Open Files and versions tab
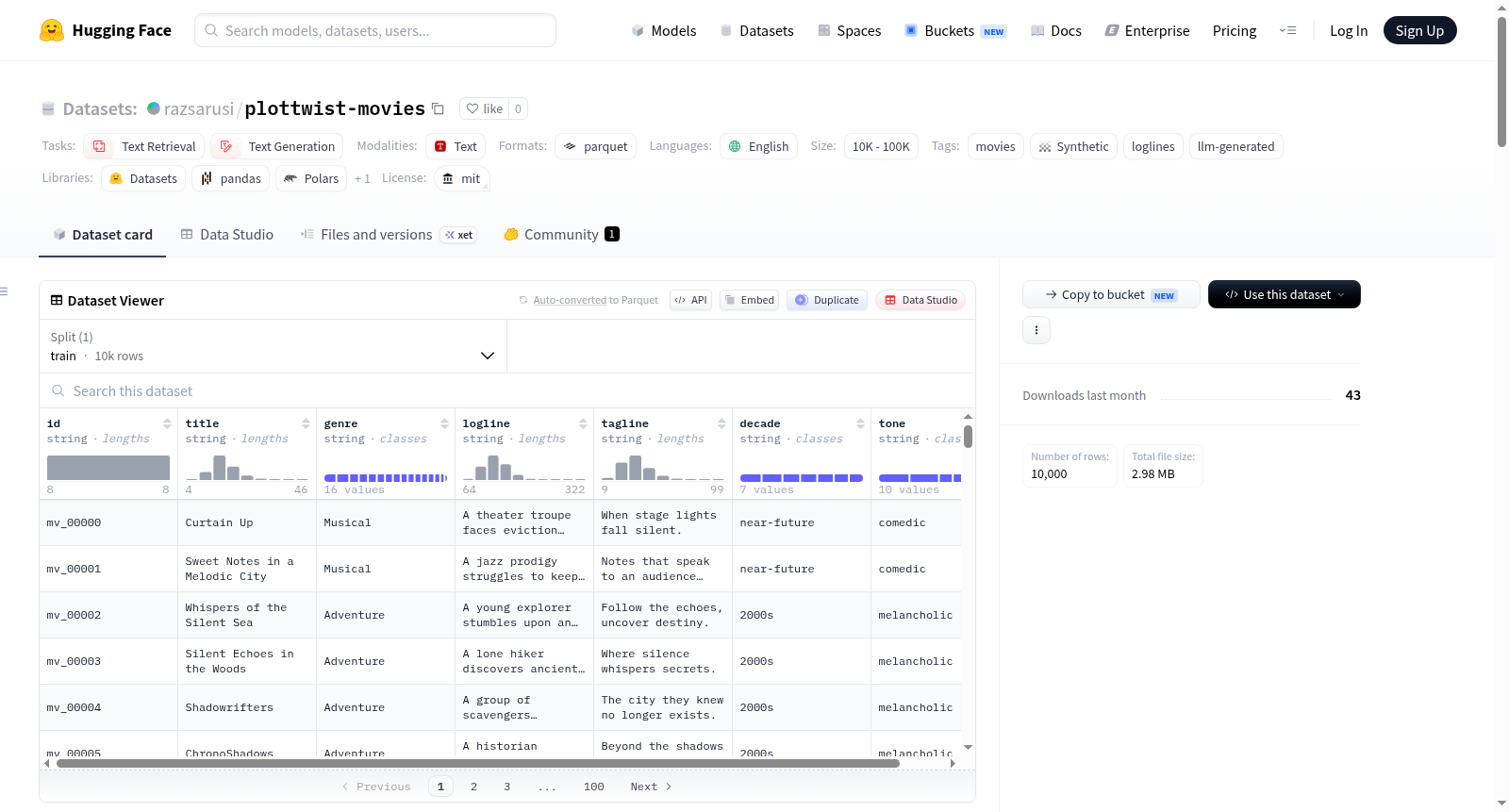This screenshot has height=812, width=1509. pos(388,235)
